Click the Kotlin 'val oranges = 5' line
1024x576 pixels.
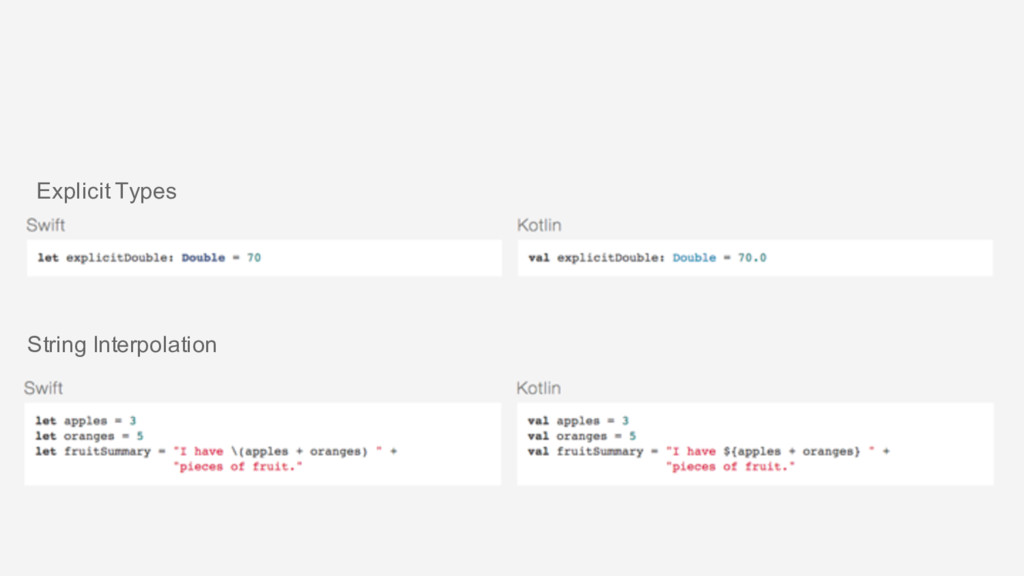(582, 436)
